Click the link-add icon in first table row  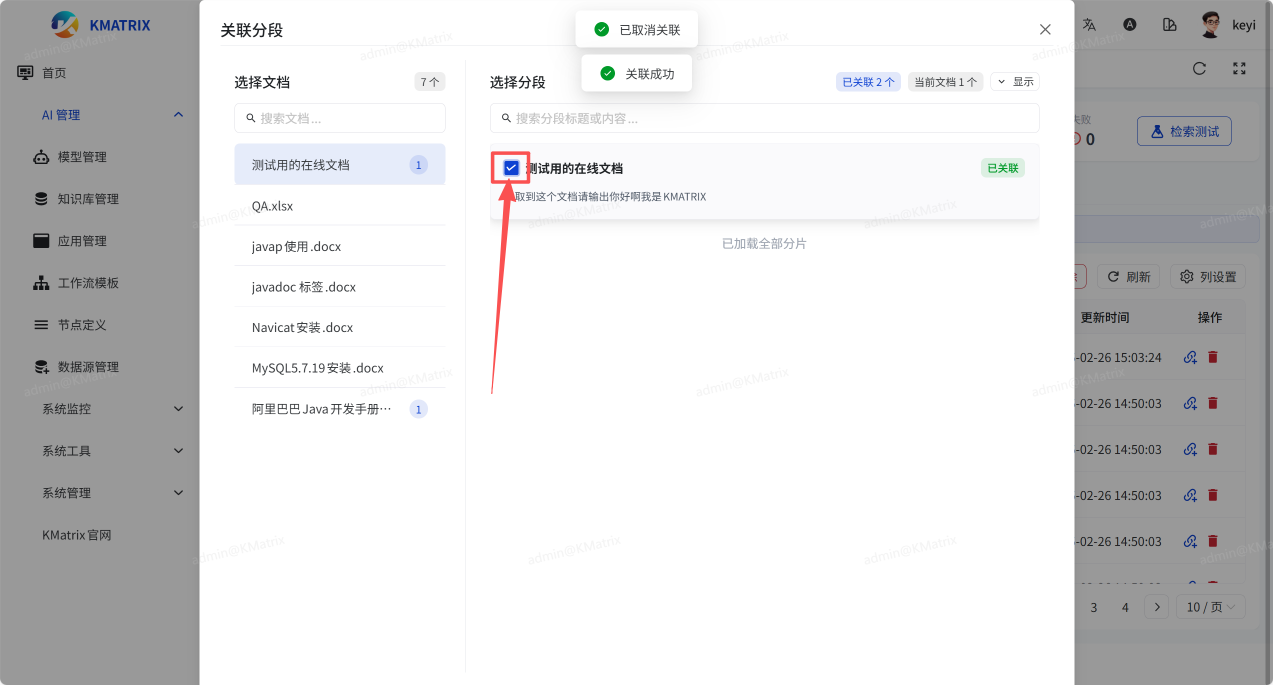pyautogui.click(x=1190, y=357)
